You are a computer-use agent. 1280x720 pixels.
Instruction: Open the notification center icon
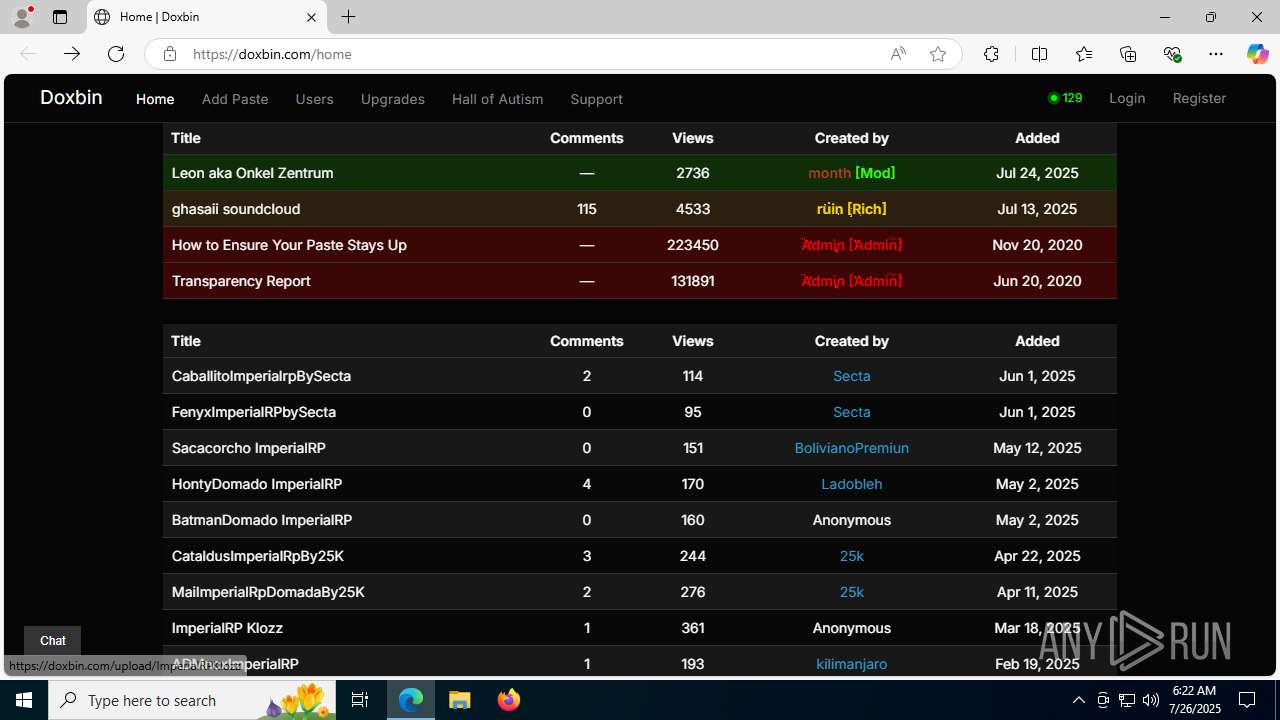pyautogui.click(x=1247, y=700)
